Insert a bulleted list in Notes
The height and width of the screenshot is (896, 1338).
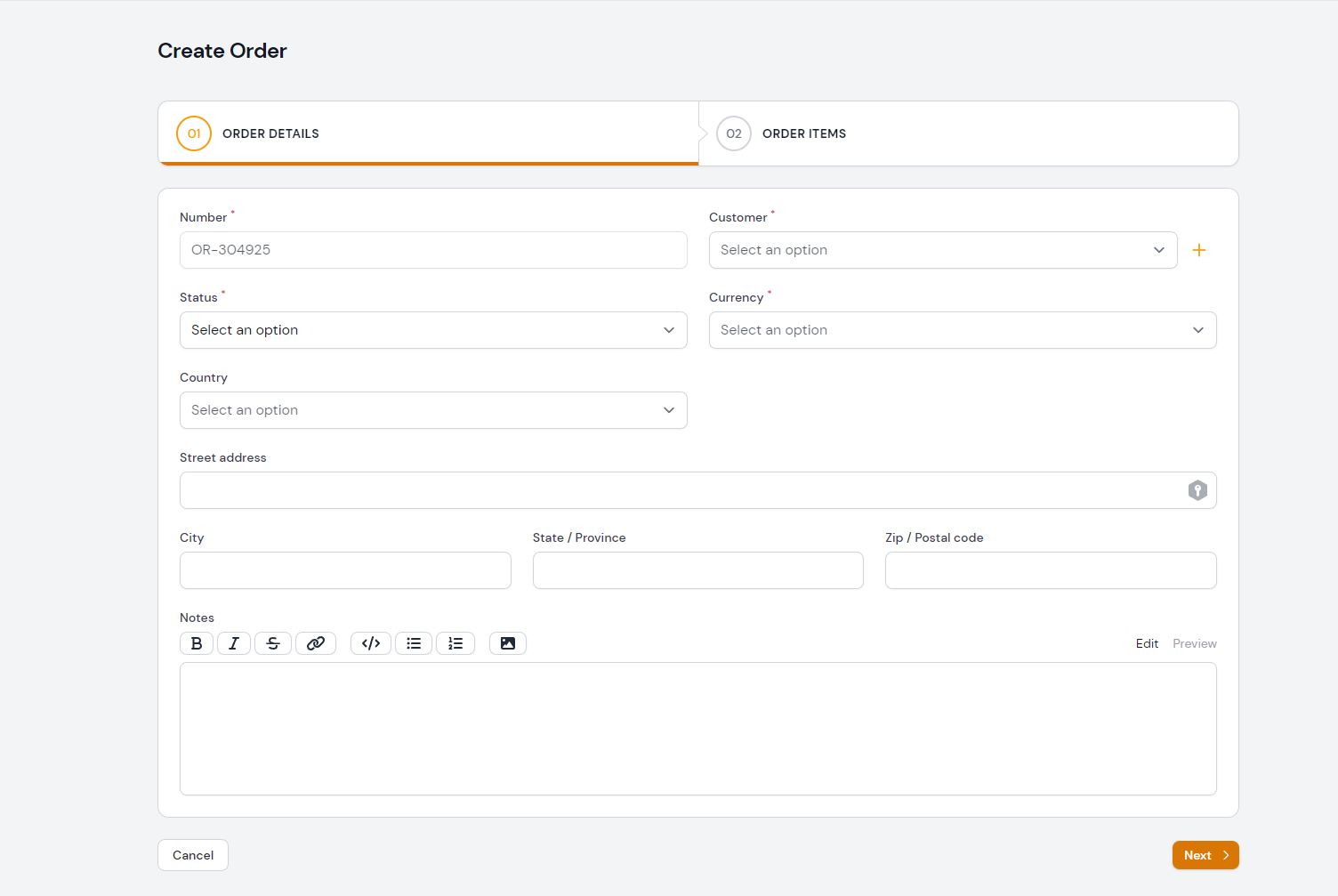click(x=414, y=643)
